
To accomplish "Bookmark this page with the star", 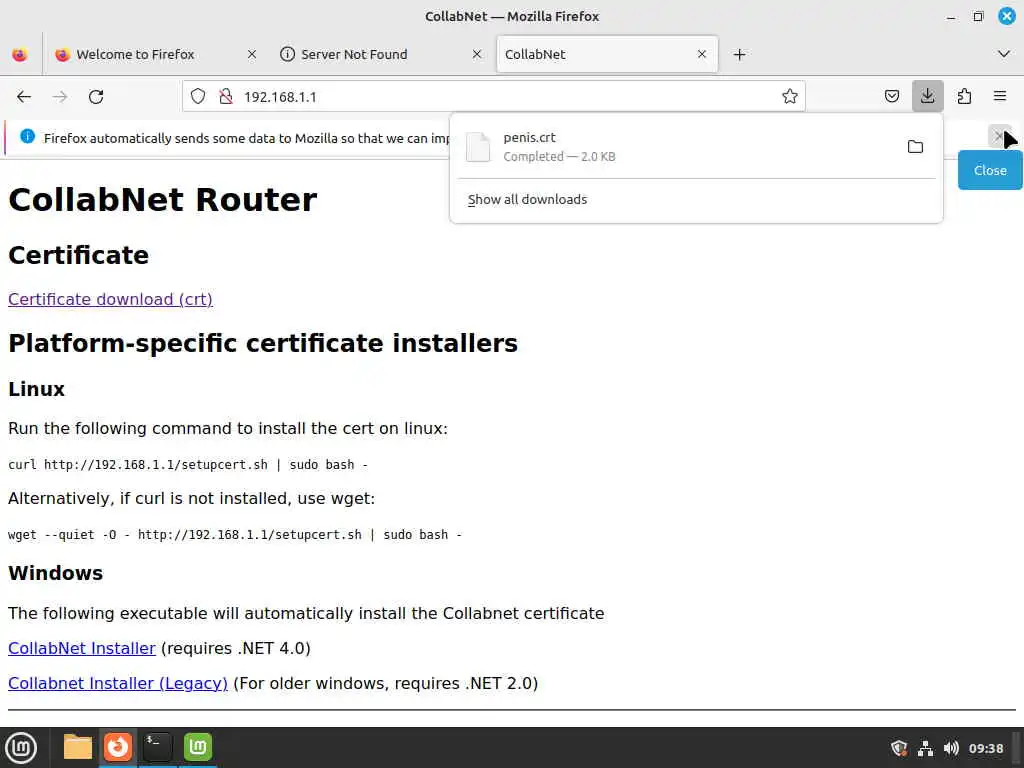I will point(790,97).
